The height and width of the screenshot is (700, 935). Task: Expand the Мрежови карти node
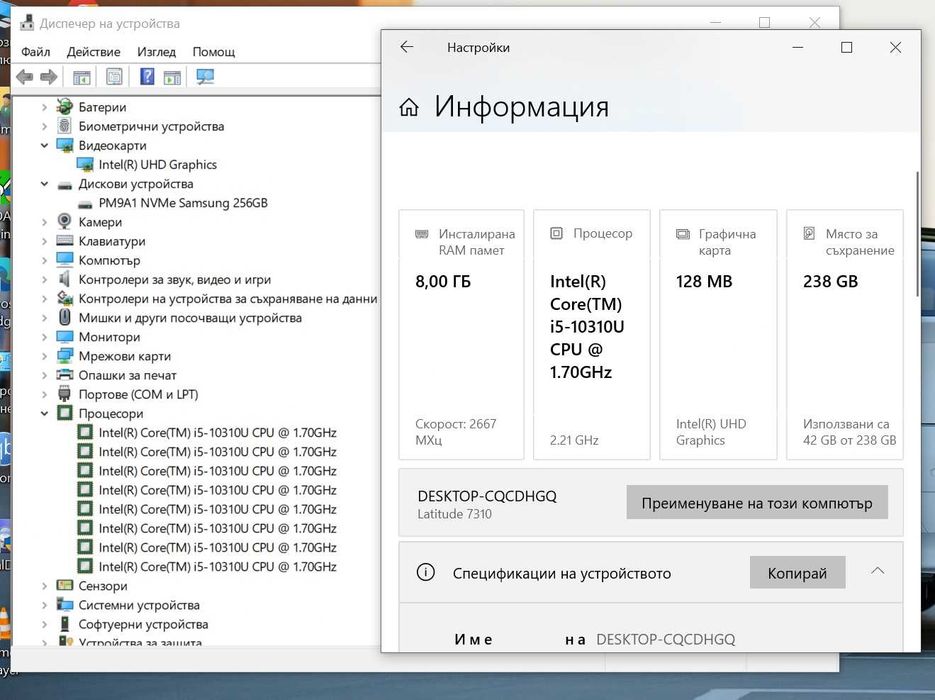pos(44,356)
